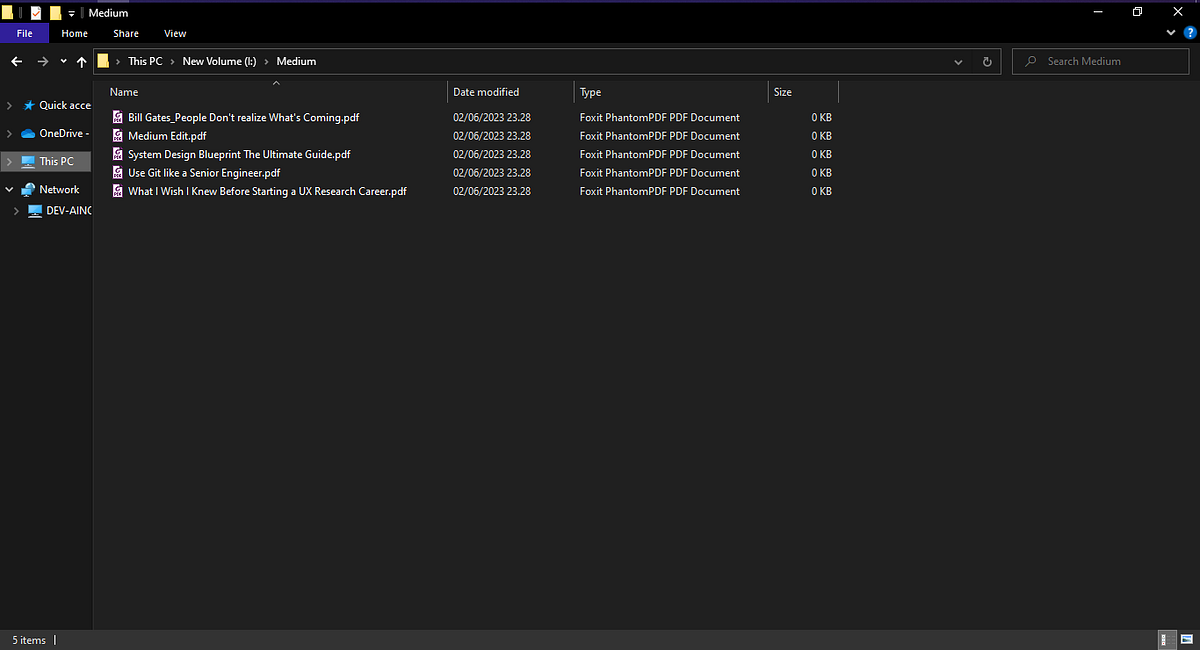Open Help with the blue question mark
Image resolution: width=1200 pixels, height=650 pixels.
coord(1189,33)
